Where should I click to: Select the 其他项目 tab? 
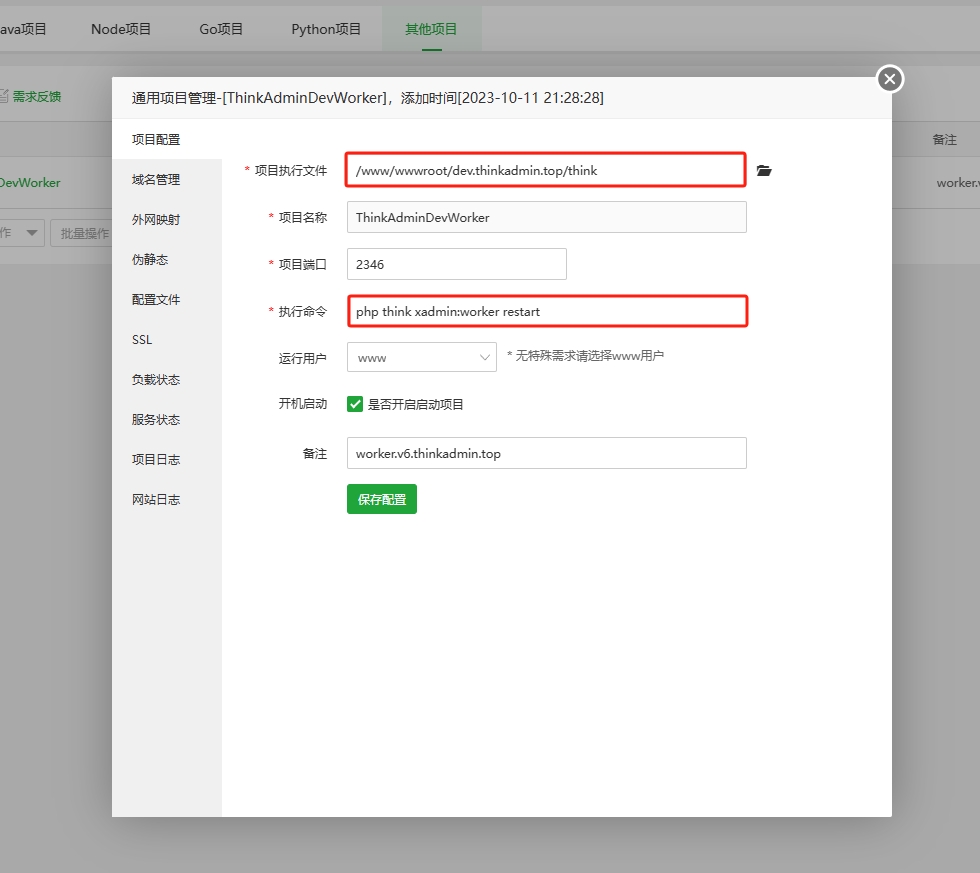[431, 29]
